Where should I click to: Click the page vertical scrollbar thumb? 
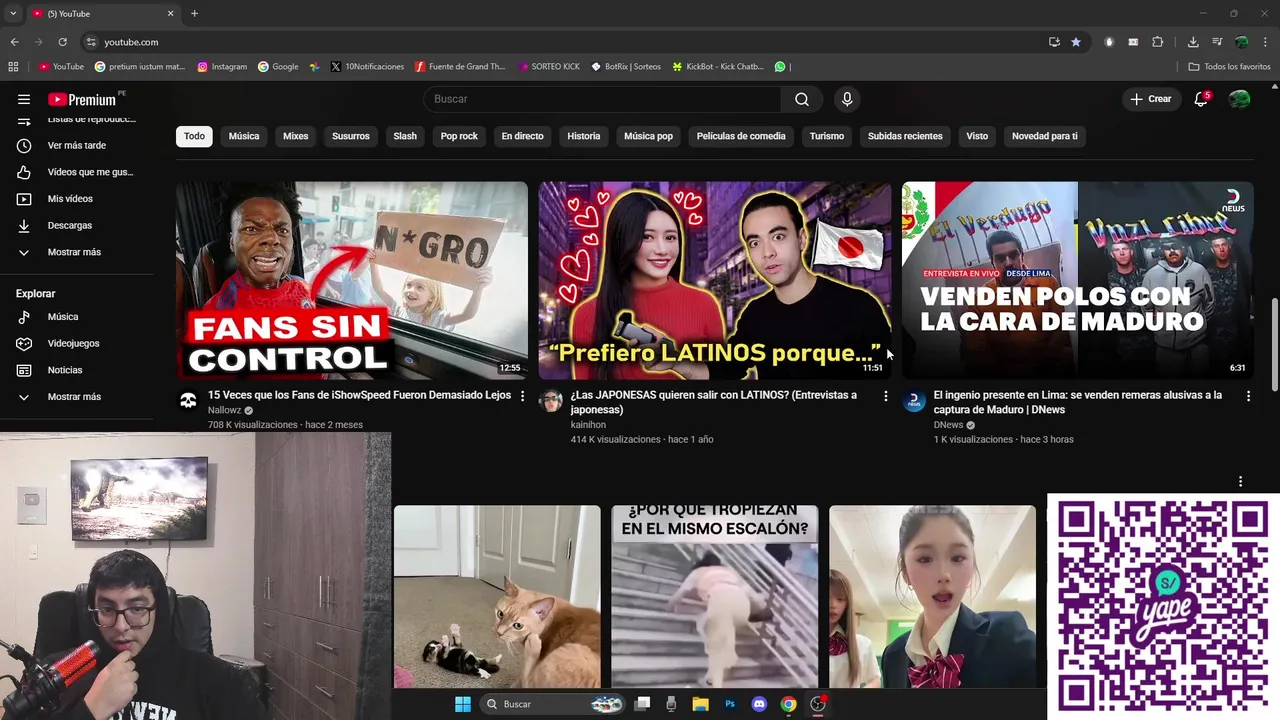pyautogui.click(x=1274, y=345)
